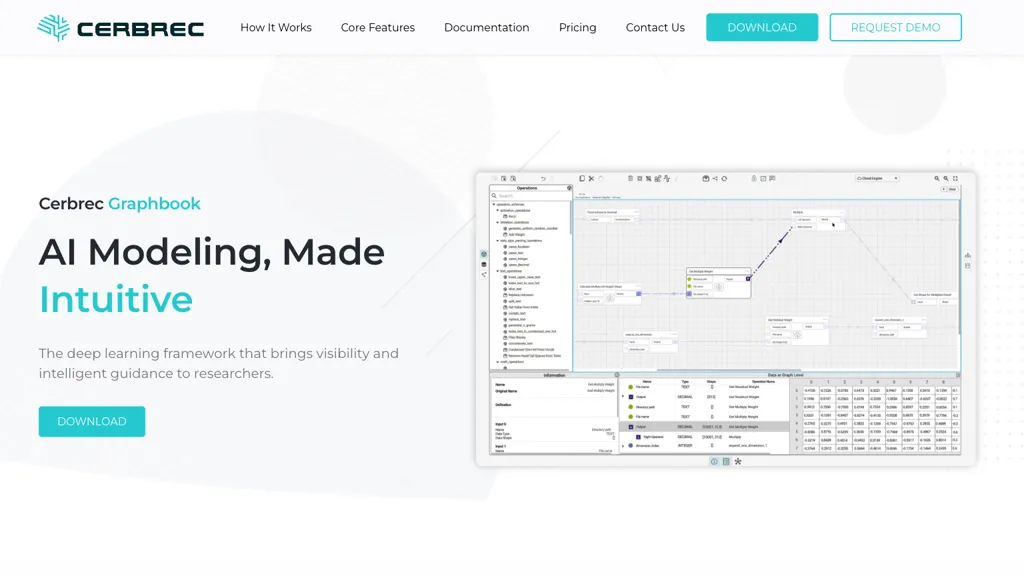Open the Documentation nav item
Viewport: 1024px width, 576px height.
[x=487, y=28]
